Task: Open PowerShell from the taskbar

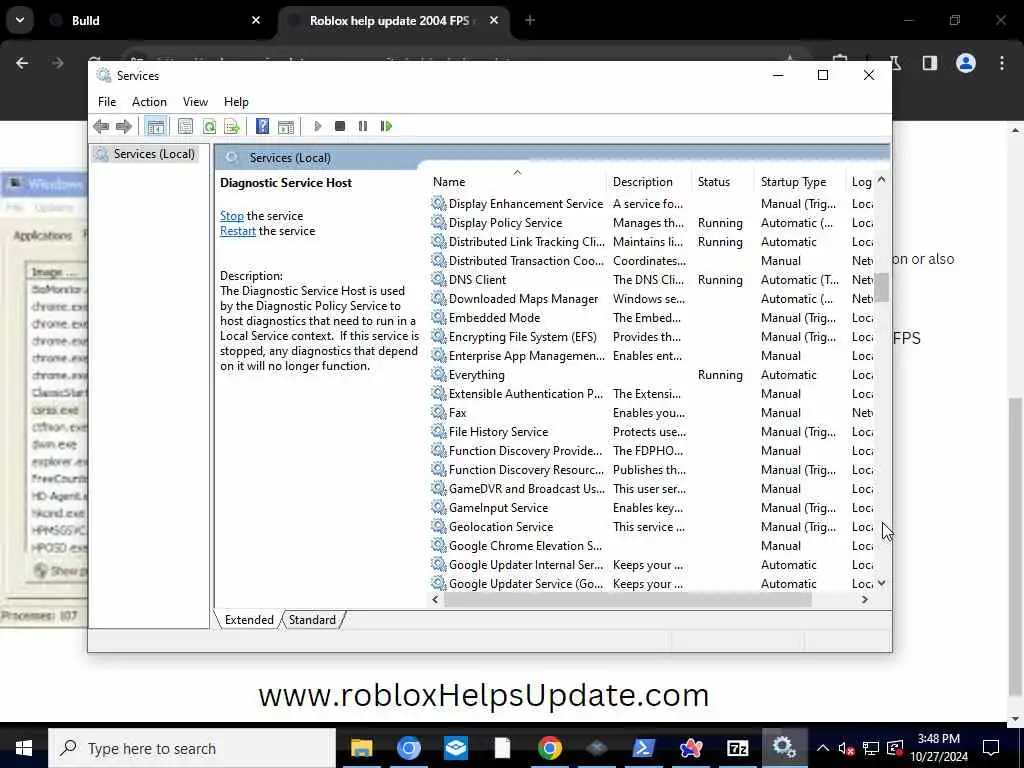Action: tap(644, 748)
